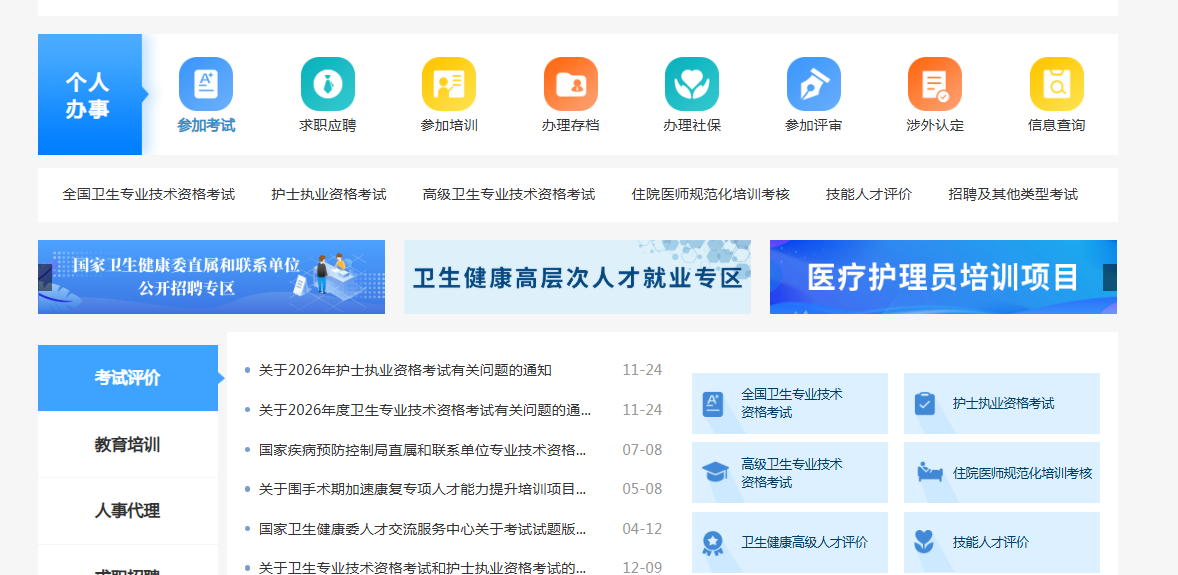Click date 07-08 in notice list

coord(642,450)
